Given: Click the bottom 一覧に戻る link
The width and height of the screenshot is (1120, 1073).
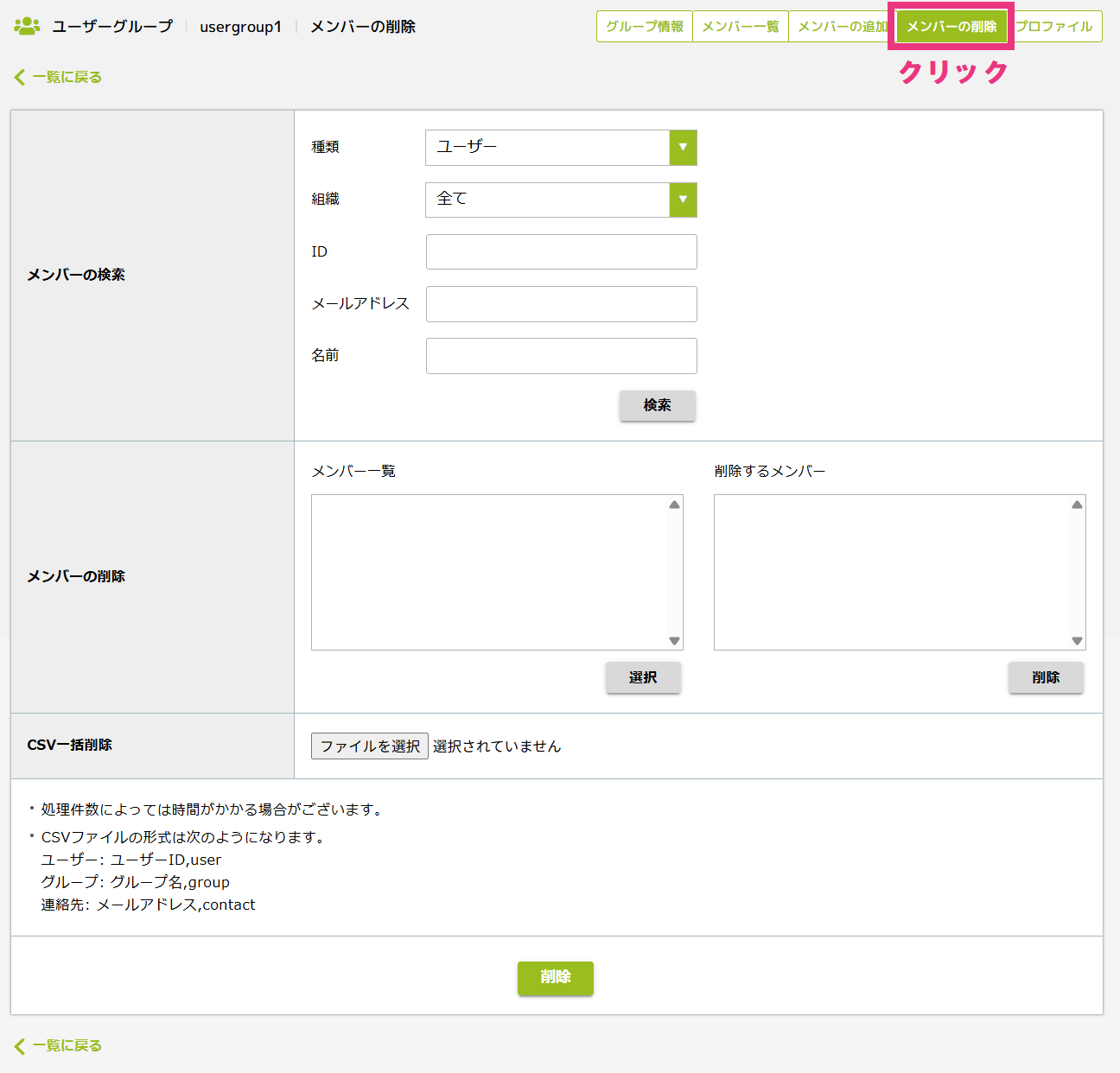Looking at the screenshot, I should click(x=67, y=1046).
